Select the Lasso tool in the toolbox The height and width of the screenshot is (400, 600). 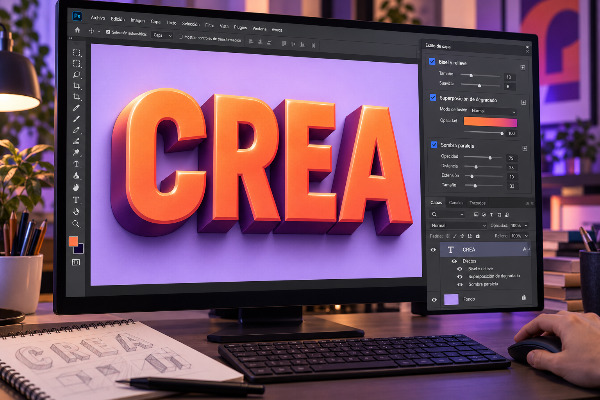77,75
